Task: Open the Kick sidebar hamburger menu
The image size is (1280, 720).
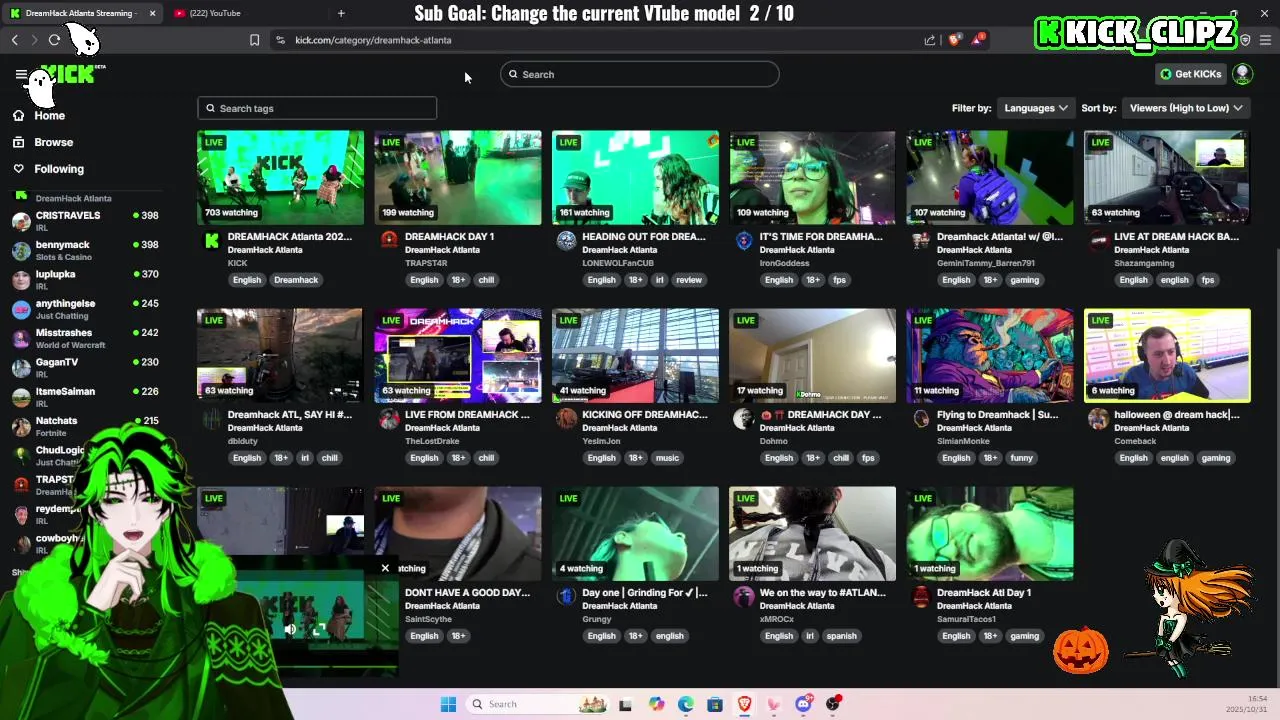Action: click(x=21, y=74)
